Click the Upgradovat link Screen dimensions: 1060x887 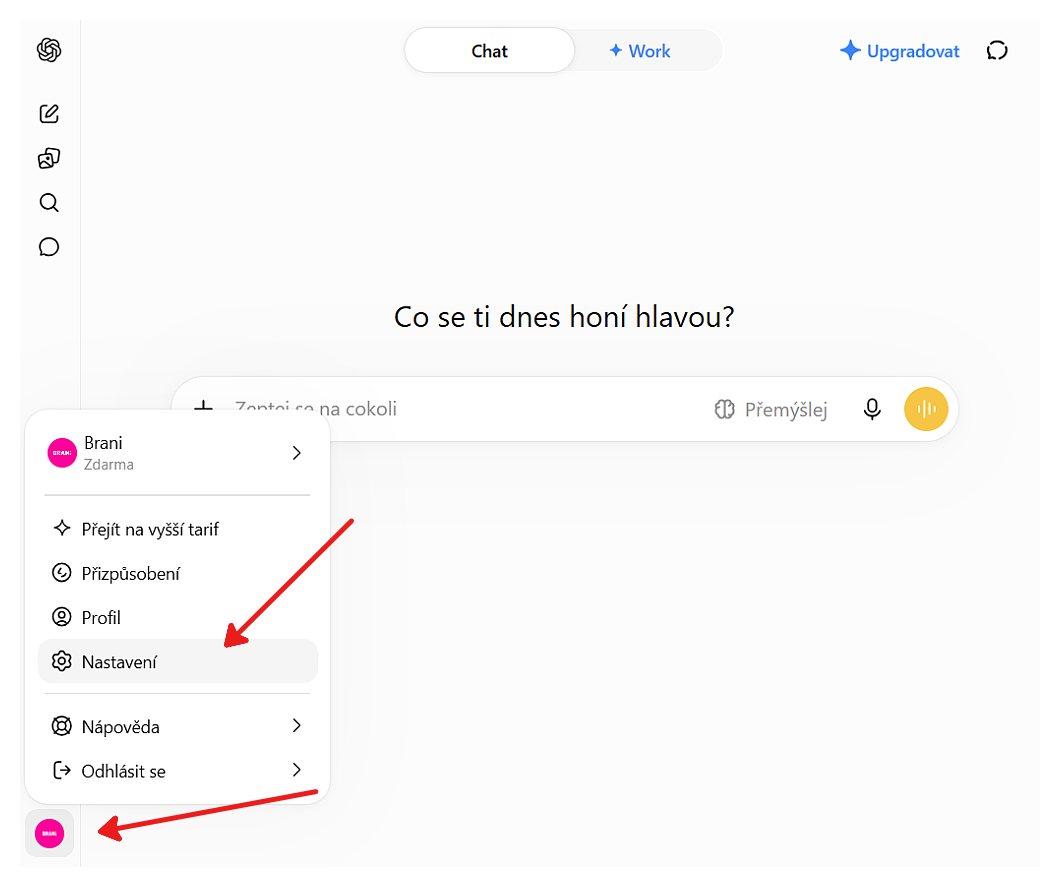900,51
